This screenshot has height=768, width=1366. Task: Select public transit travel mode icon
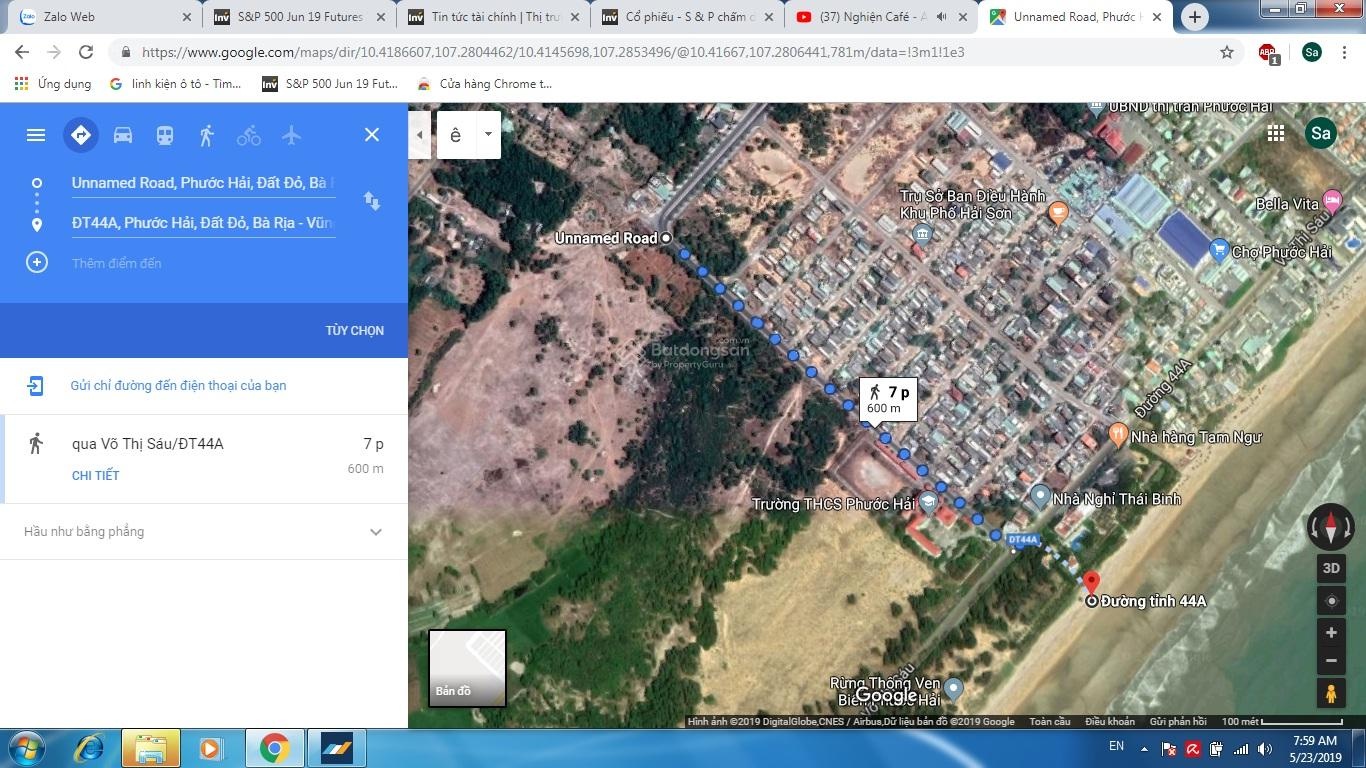point(165,135)
